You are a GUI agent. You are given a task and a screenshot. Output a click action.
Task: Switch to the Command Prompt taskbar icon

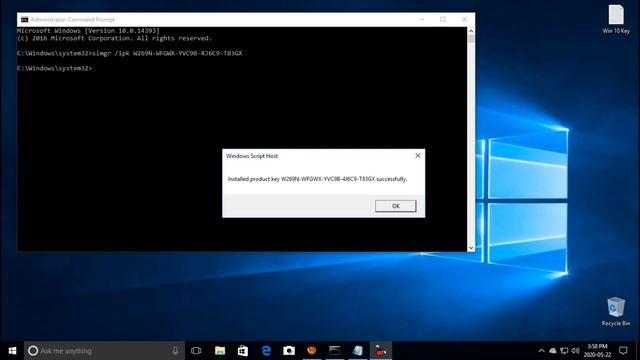coord(335,351)
